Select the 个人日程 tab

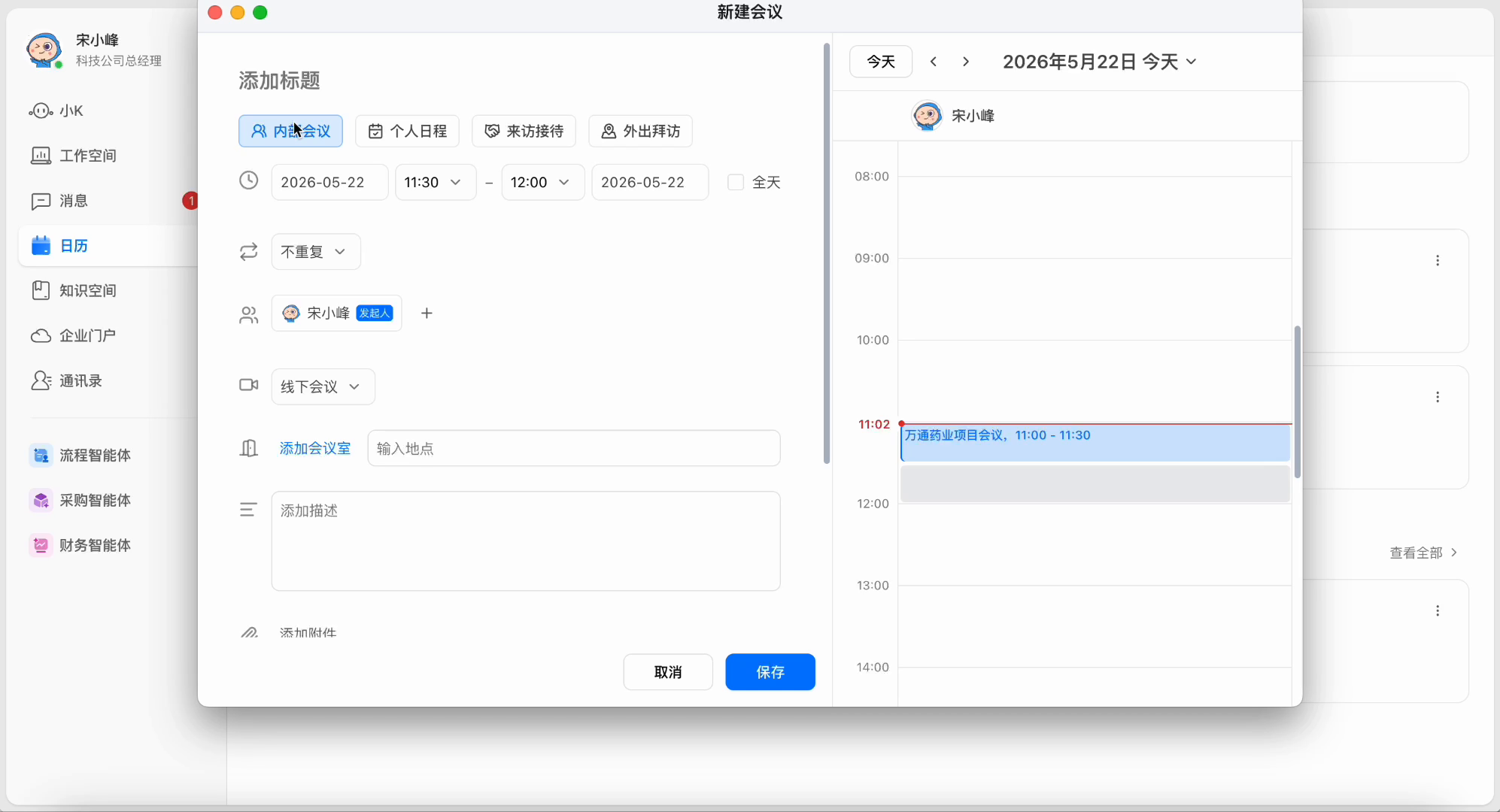tap(407, 132)
